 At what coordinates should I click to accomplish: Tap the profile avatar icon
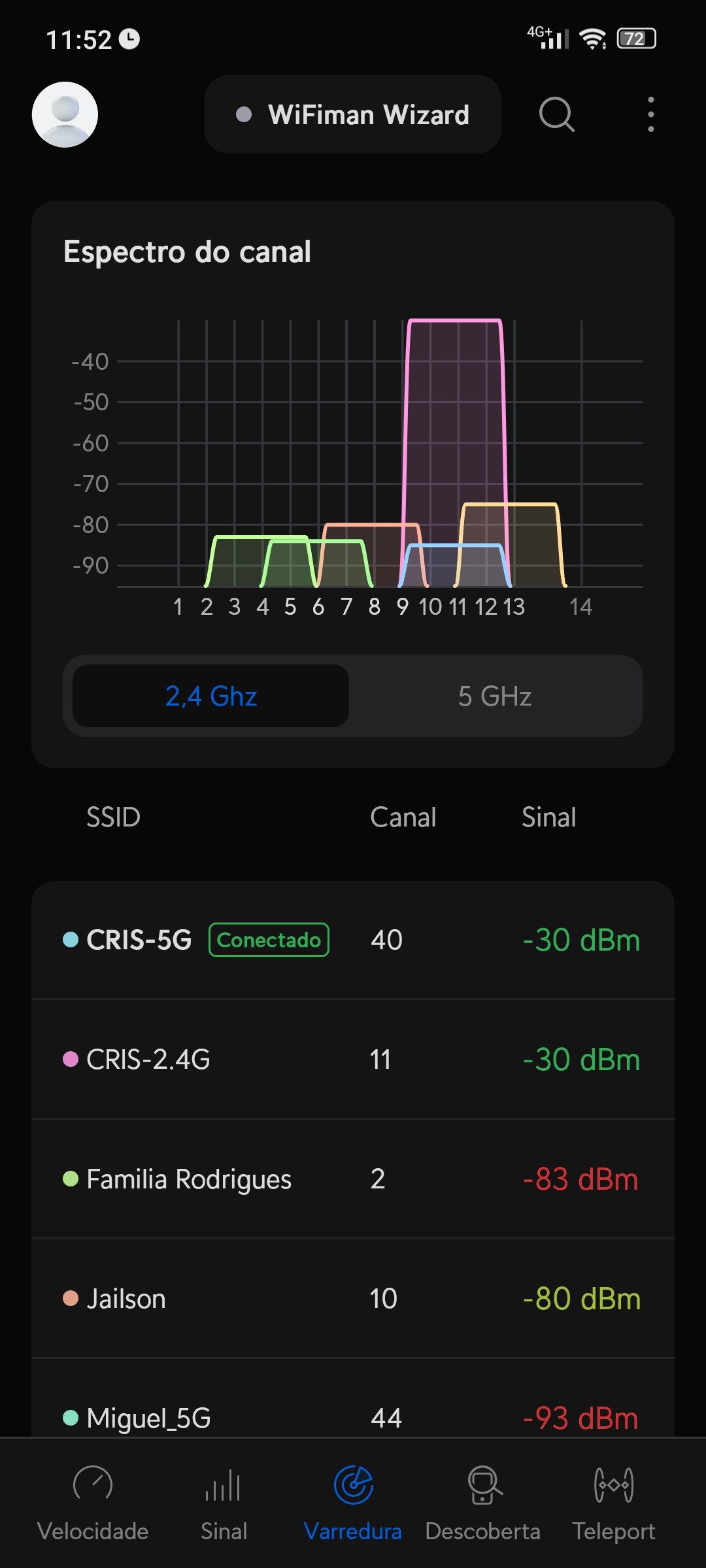(x=65, y=114)
